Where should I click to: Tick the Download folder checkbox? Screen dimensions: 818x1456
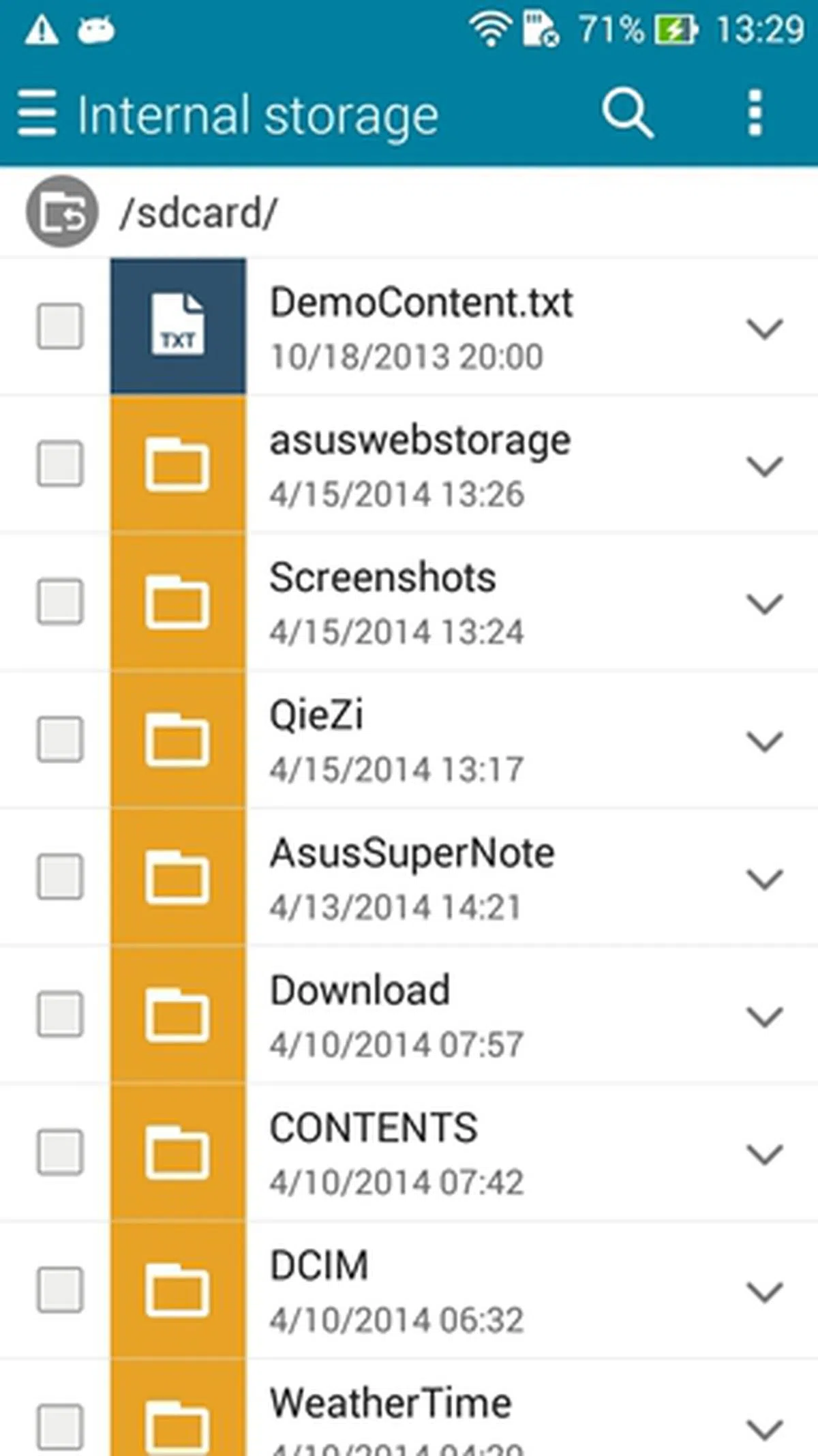[x=60, y=1014]
